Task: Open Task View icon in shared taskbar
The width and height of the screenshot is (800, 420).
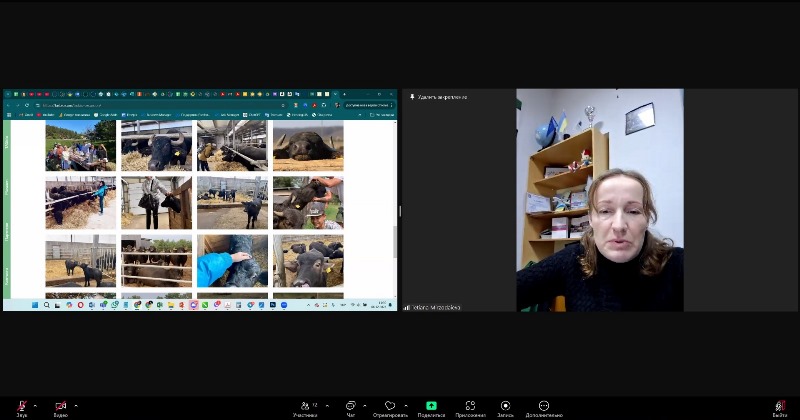Action: 58,305
